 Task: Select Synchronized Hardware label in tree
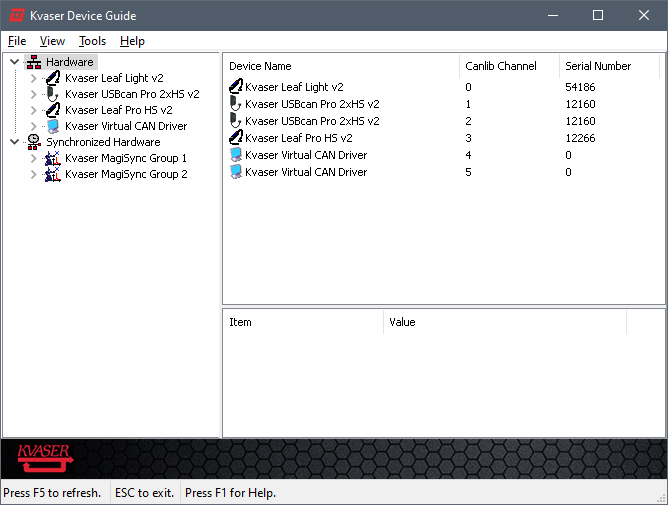104,142
